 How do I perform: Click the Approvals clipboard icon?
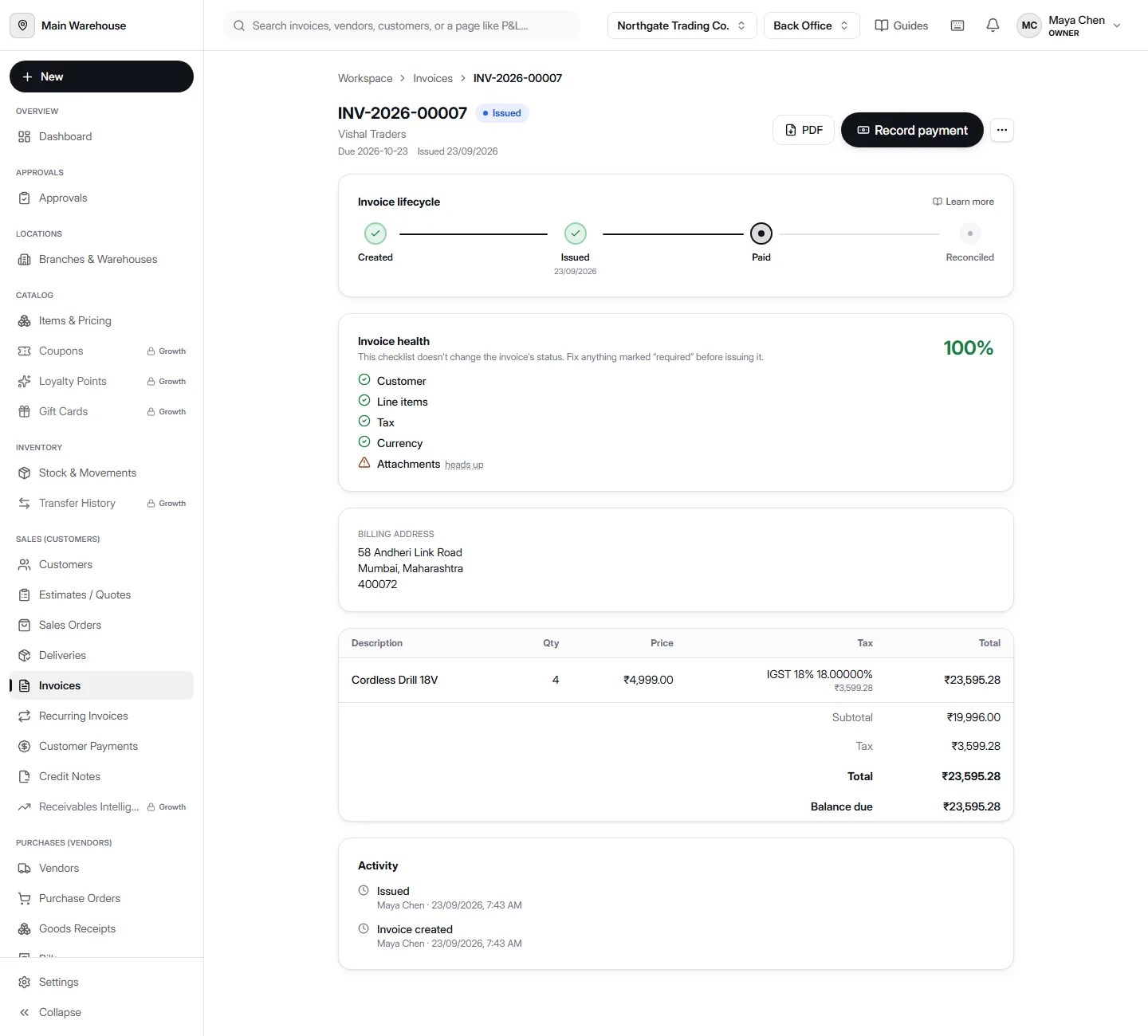tap(25, 198)
